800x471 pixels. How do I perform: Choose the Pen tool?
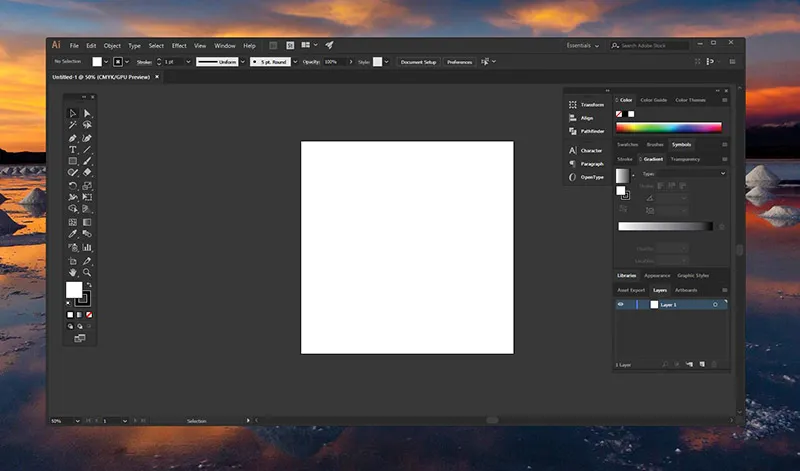coord(73,137)
